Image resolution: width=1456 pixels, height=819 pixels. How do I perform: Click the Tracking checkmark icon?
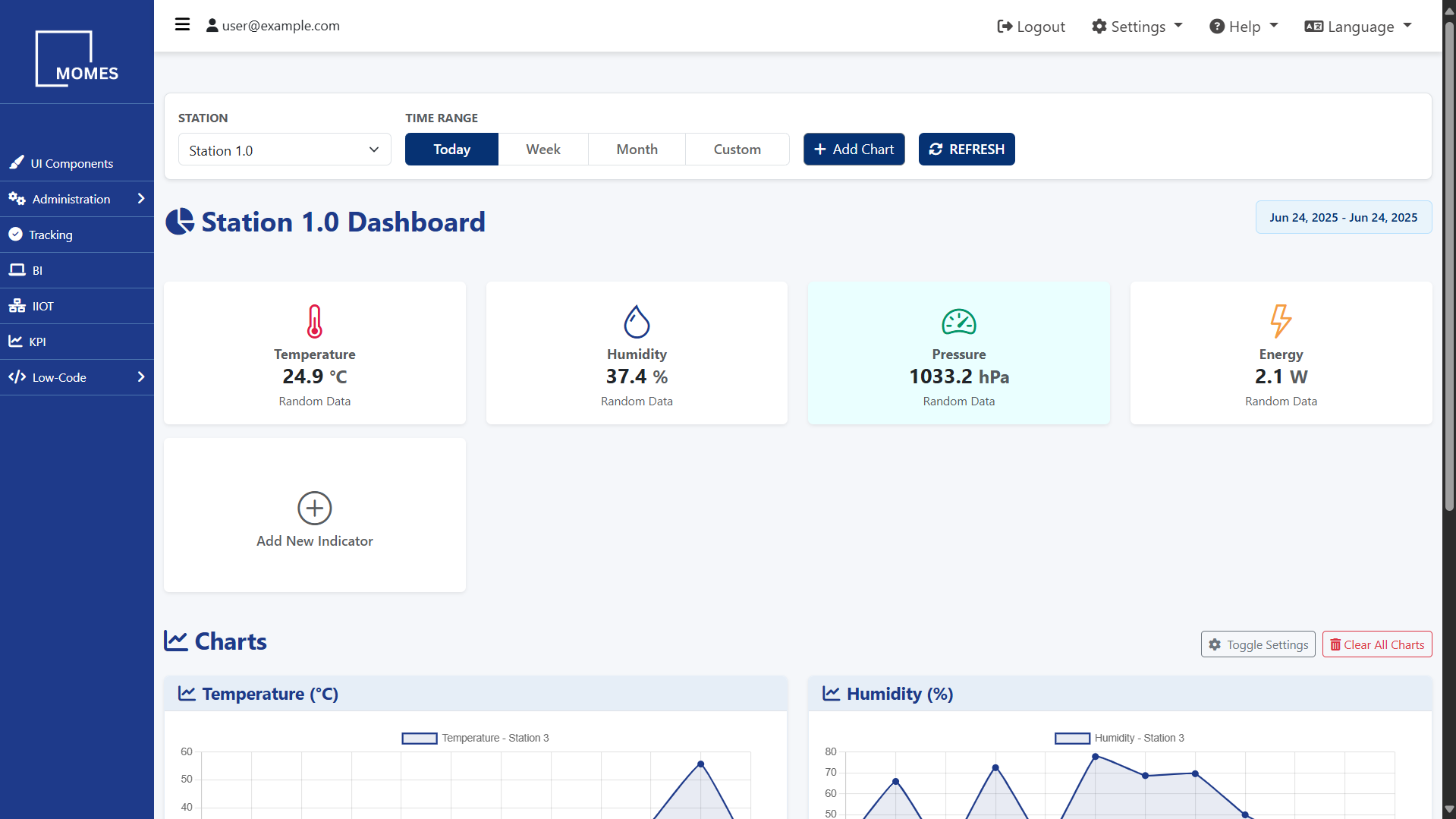click(x=15, y=234)
